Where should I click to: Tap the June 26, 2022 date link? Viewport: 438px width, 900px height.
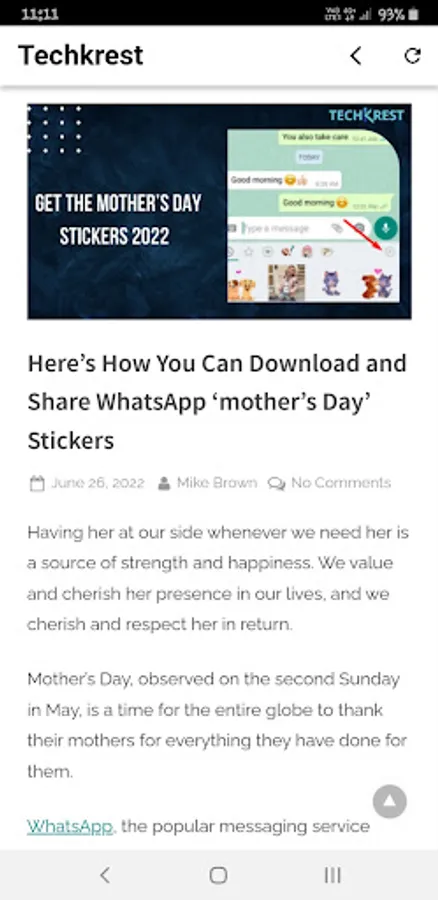(98, 483)
